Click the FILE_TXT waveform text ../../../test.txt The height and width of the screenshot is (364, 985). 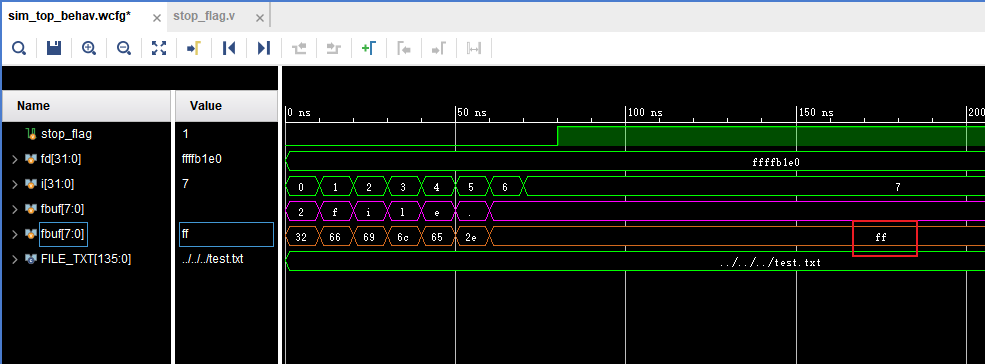click(770, 263)
